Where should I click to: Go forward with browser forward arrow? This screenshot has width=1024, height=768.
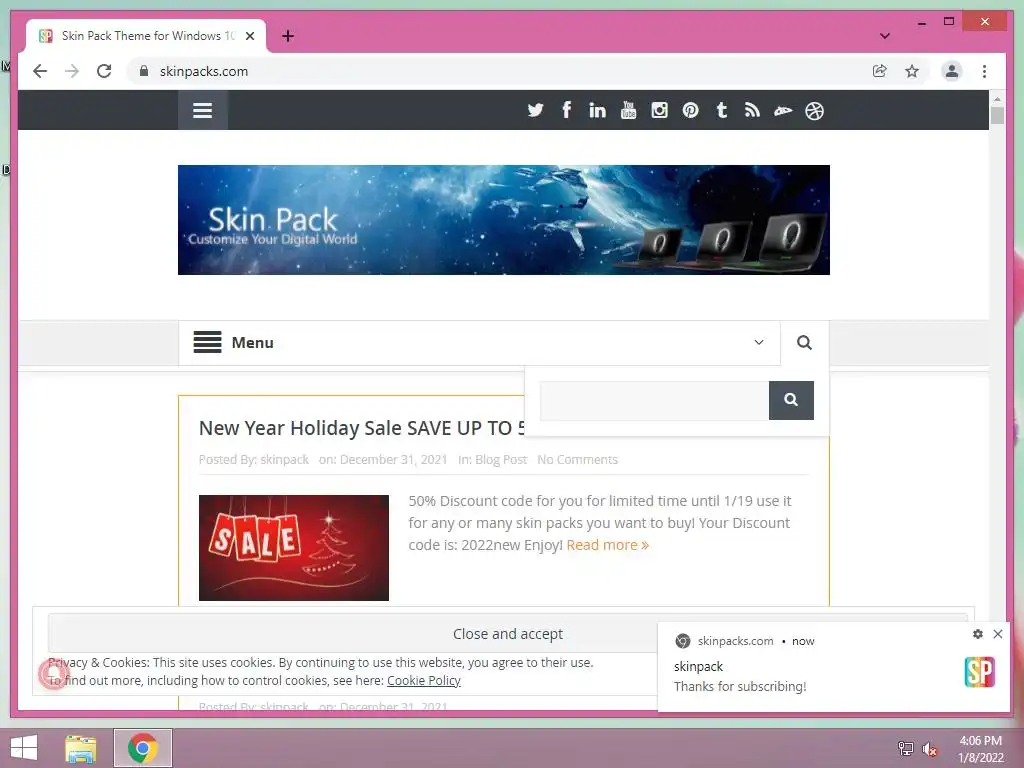[x=72, y=71]
